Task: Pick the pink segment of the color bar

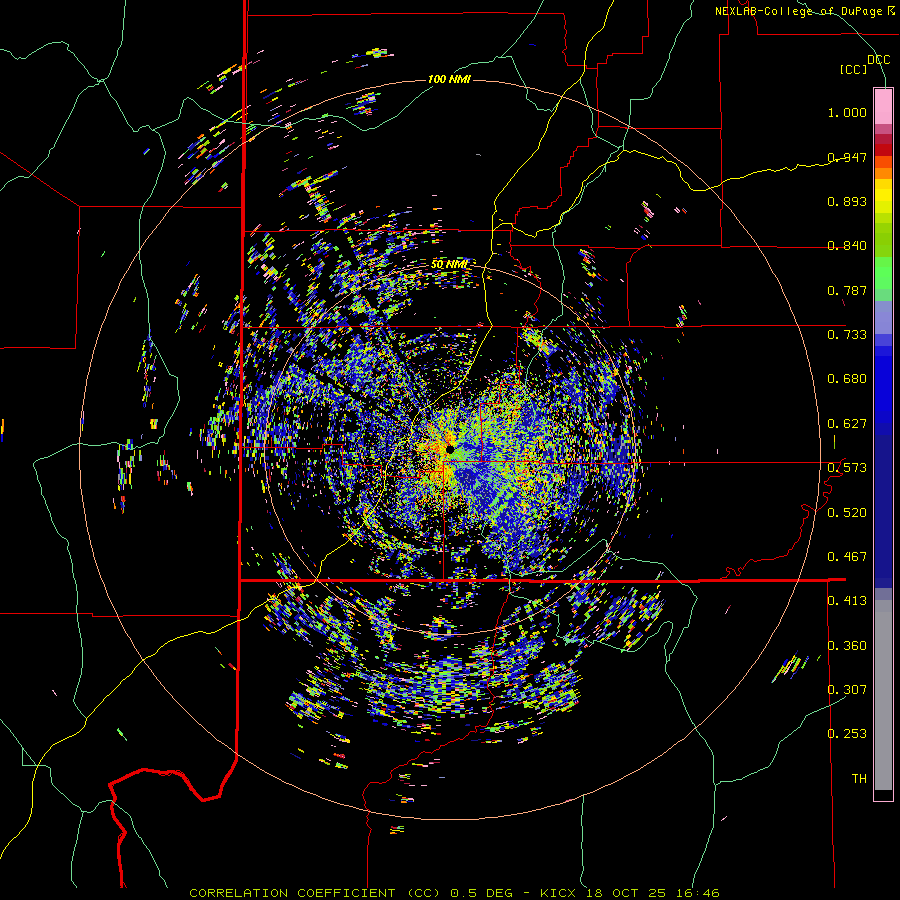Action: coord(883,106)
